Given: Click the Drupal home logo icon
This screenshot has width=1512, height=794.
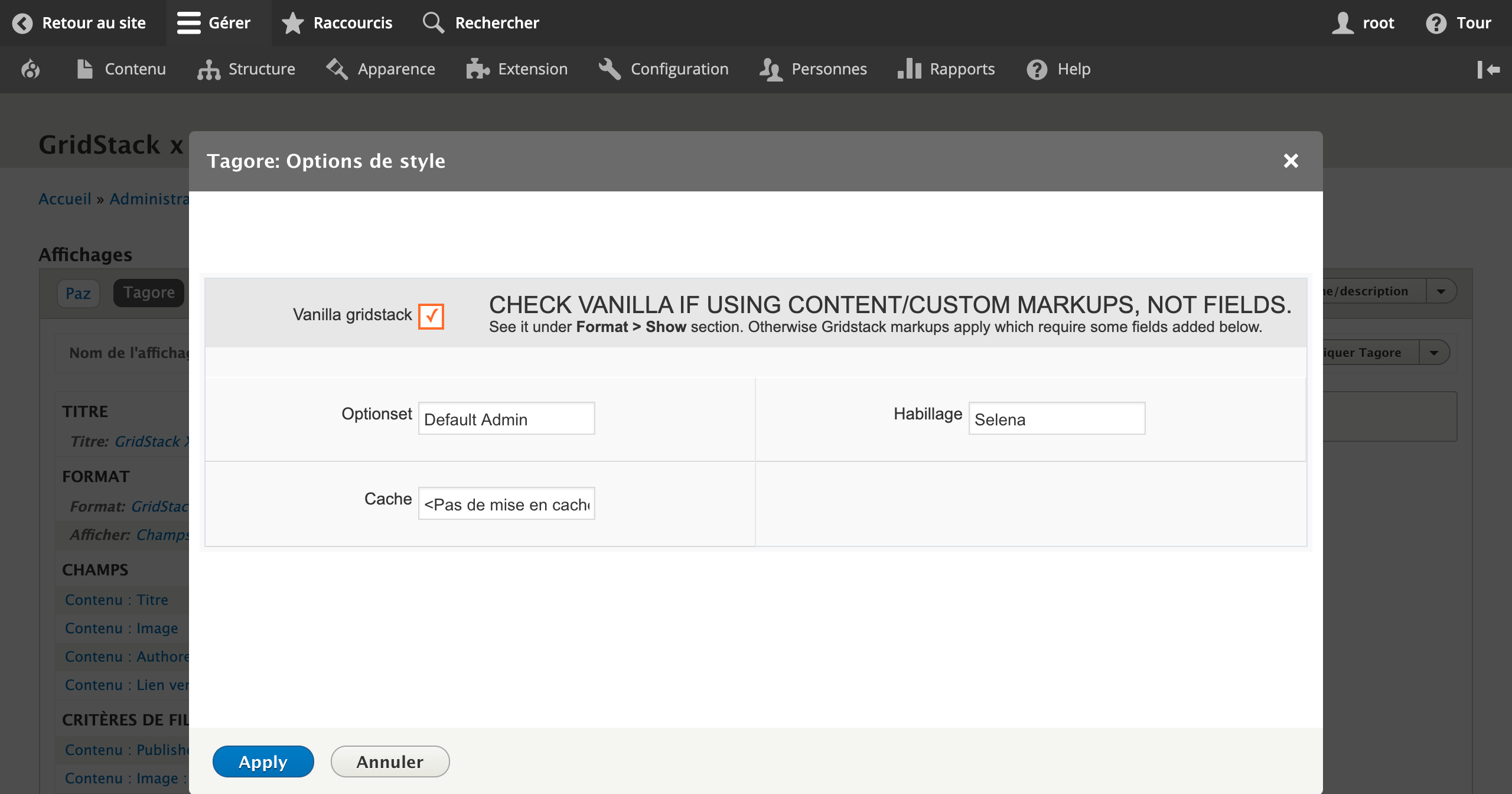Looking at the screenshot, I should point(30,69).
